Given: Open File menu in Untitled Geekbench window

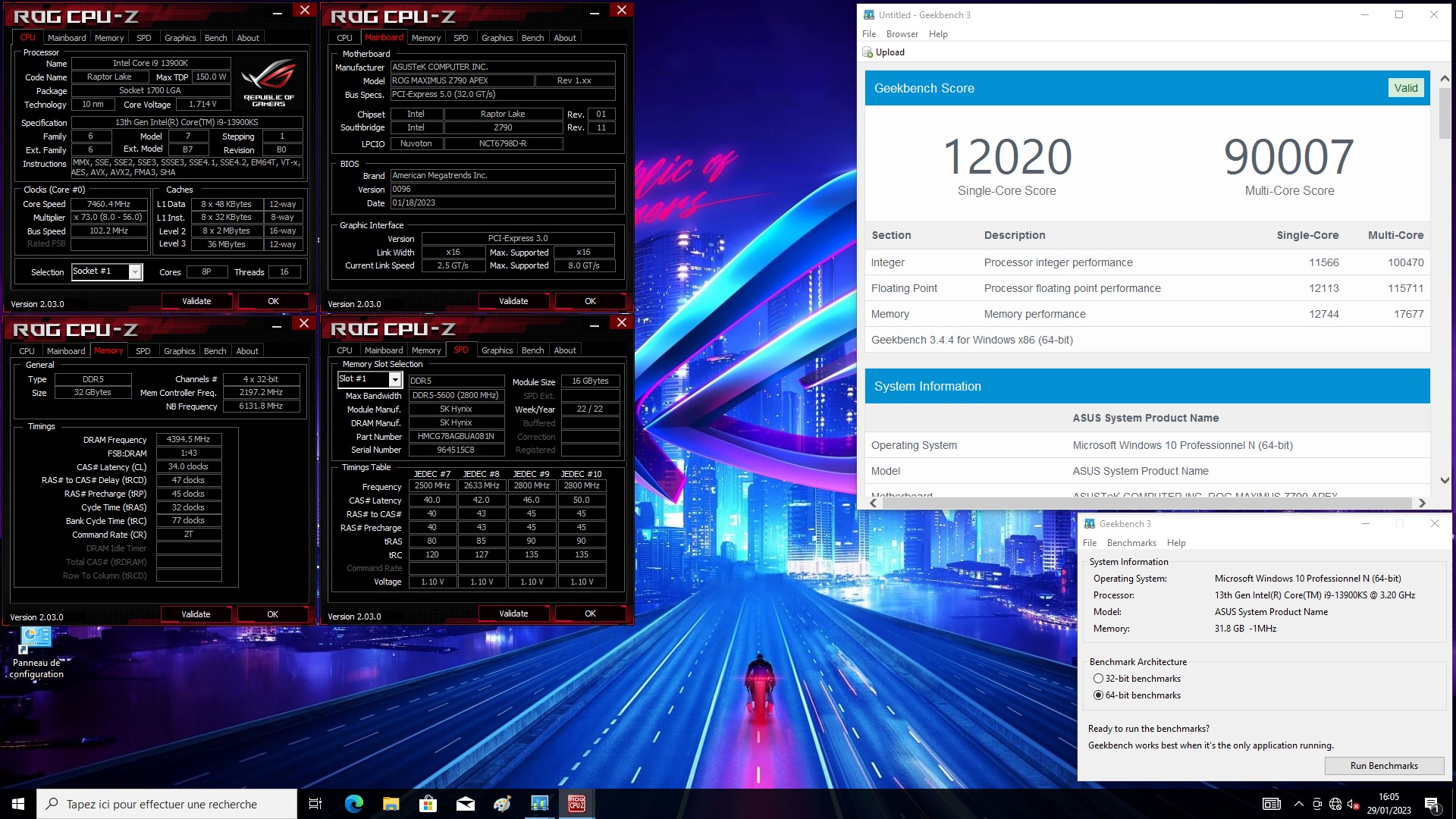Looking at the screenshot, I should point(869,34).
